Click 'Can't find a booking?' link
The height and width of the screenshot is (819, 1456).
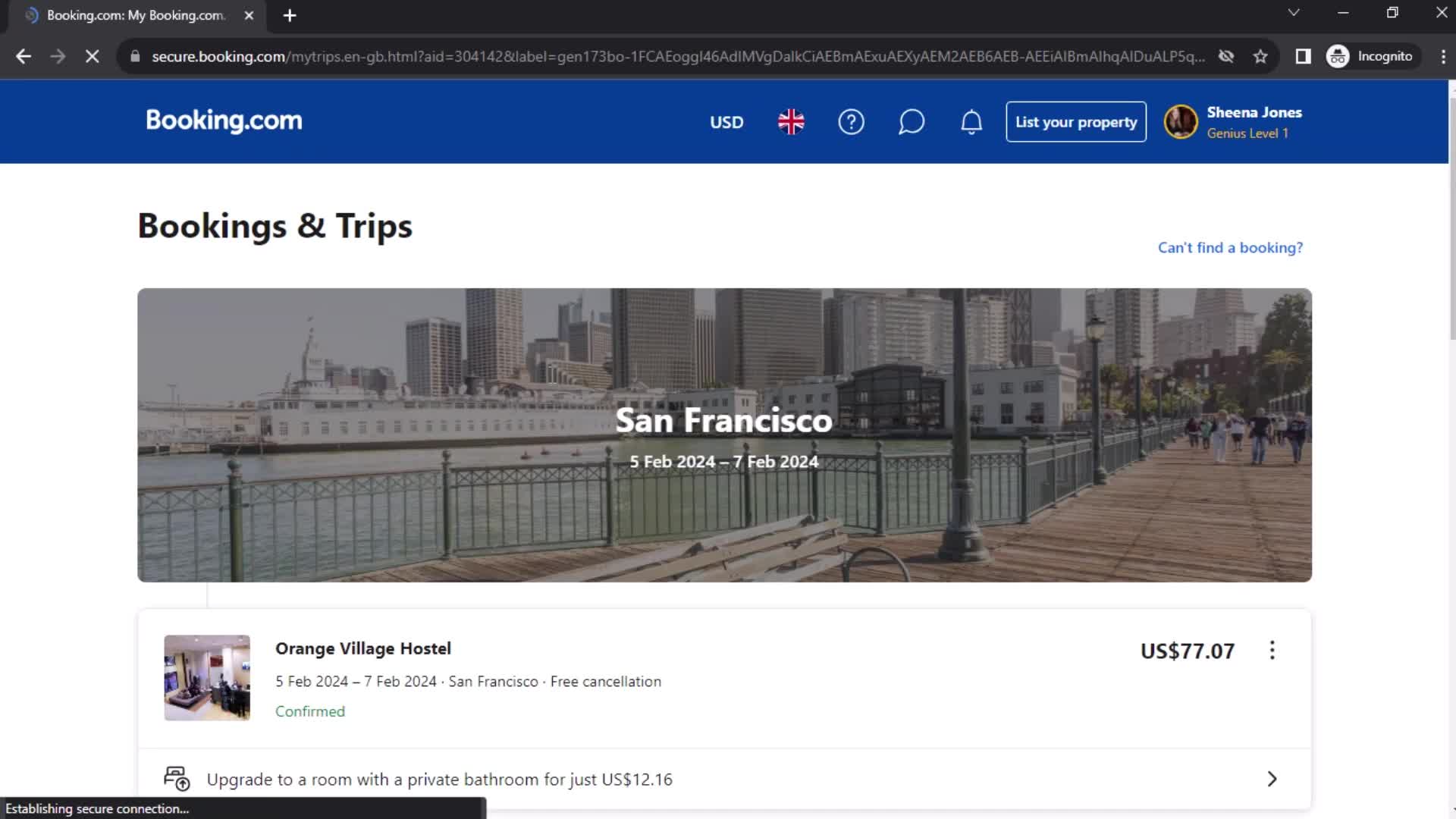pyautogui.click(x=1231, y=247)
